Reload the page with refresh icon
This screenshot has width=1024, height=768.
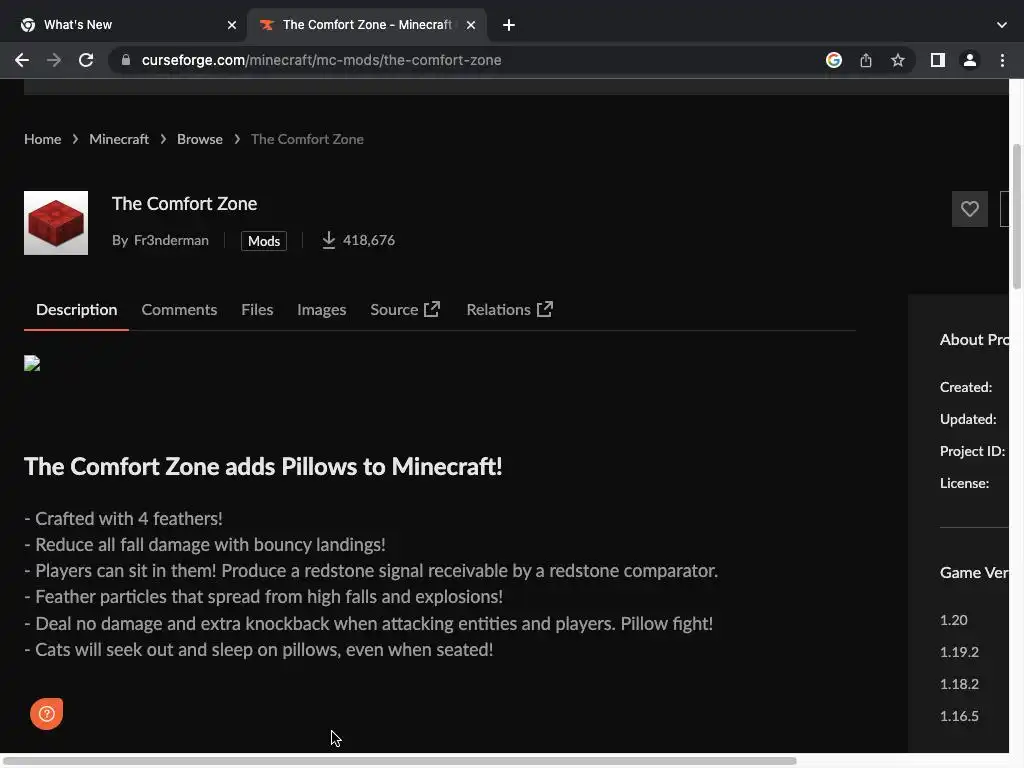coord(86,60)
